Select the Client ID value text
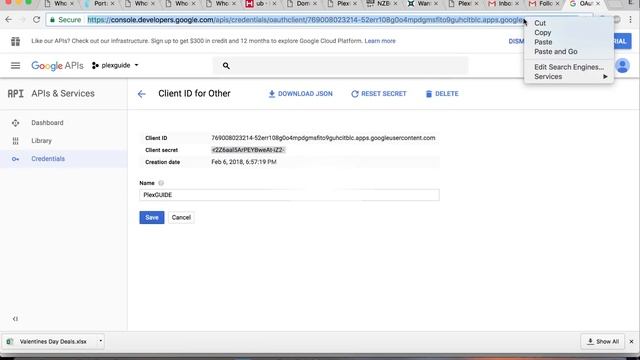The height and width of the screenshot is (360, 640). (323, 138)
